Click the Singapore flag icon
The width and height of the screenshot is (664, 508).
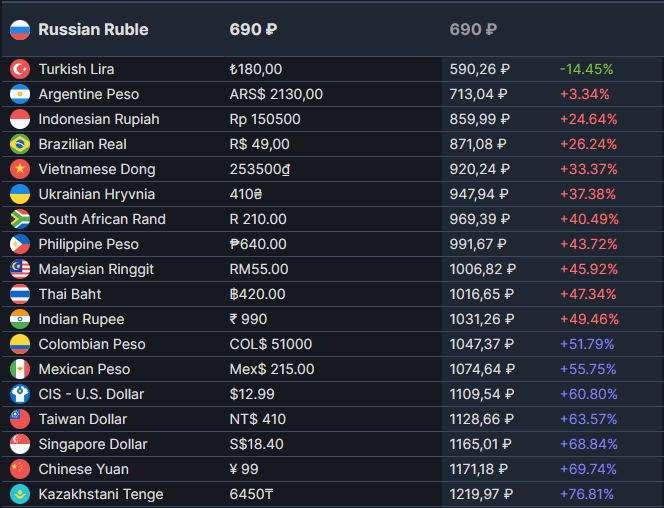coord(20,444)
